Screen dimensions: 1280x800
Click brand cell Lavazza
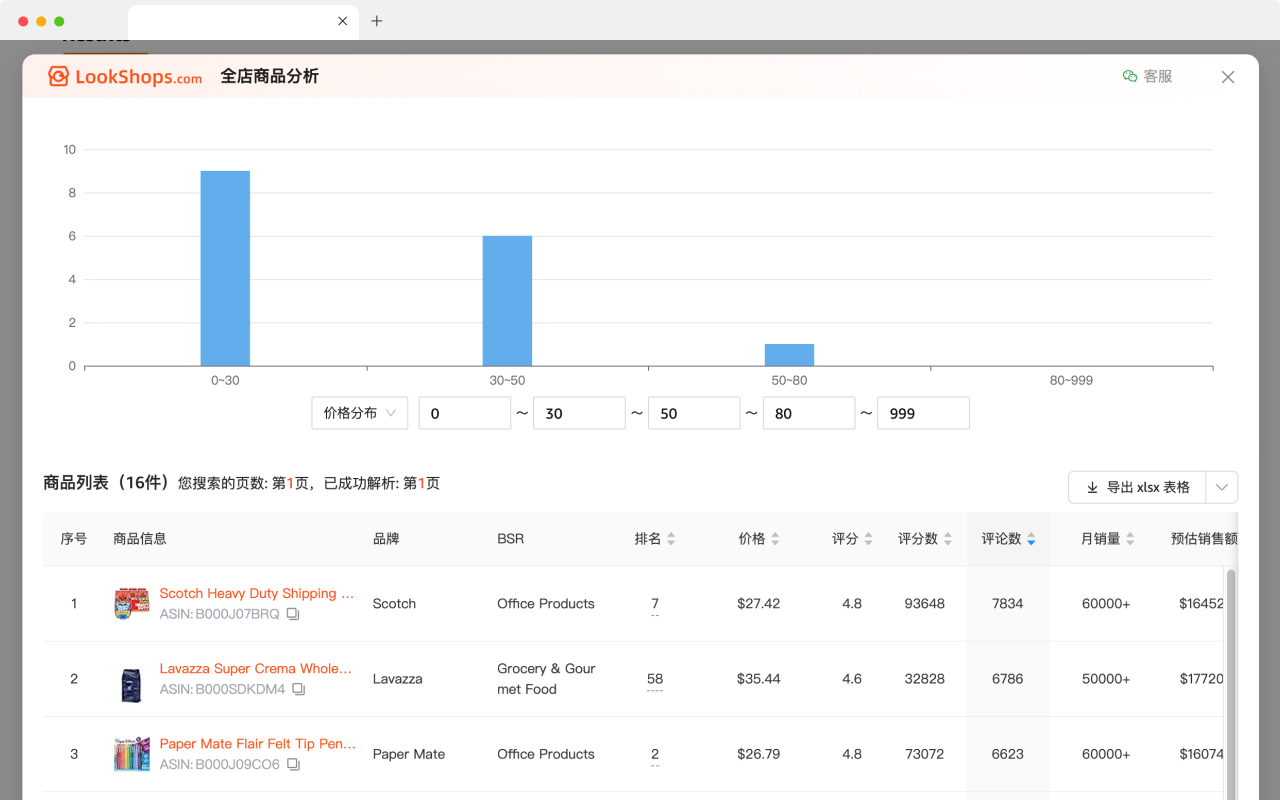[397, 679]
